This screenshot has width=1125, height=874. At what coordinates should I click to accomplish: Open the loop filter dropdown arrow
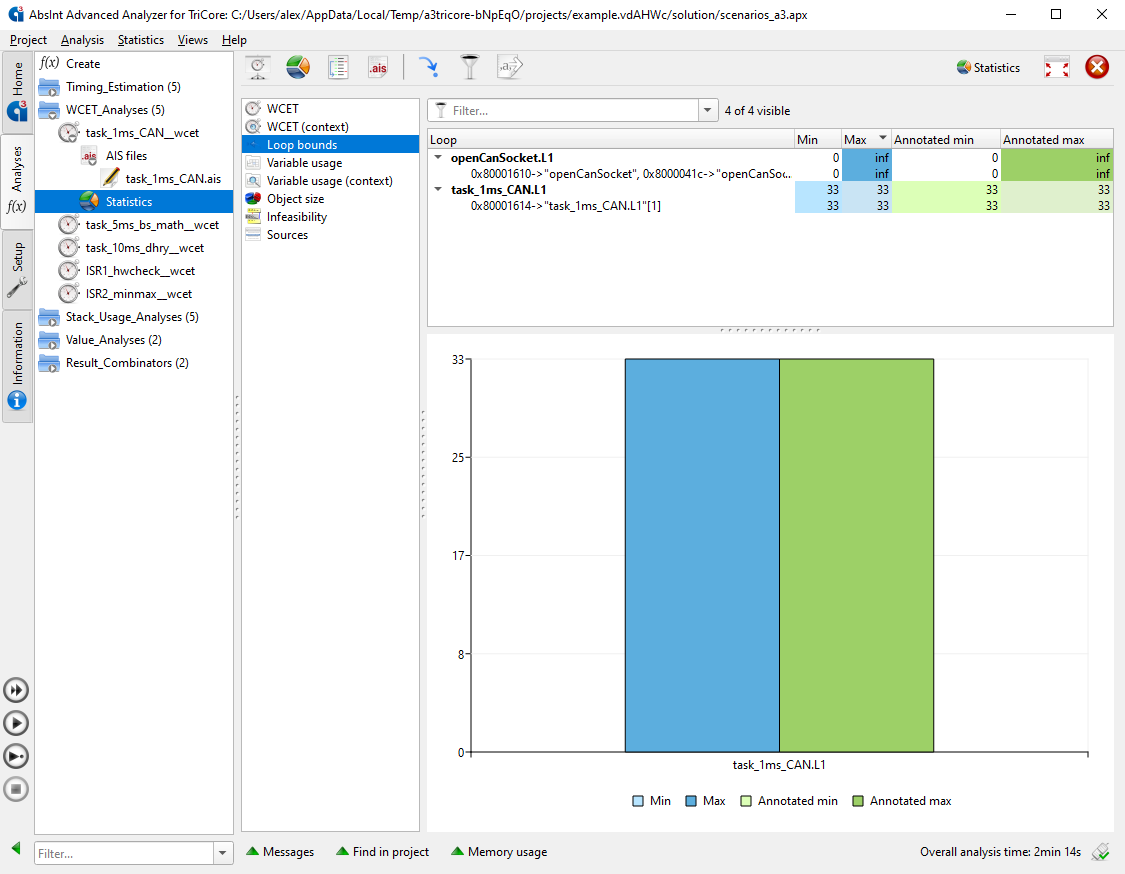[707, 111]
